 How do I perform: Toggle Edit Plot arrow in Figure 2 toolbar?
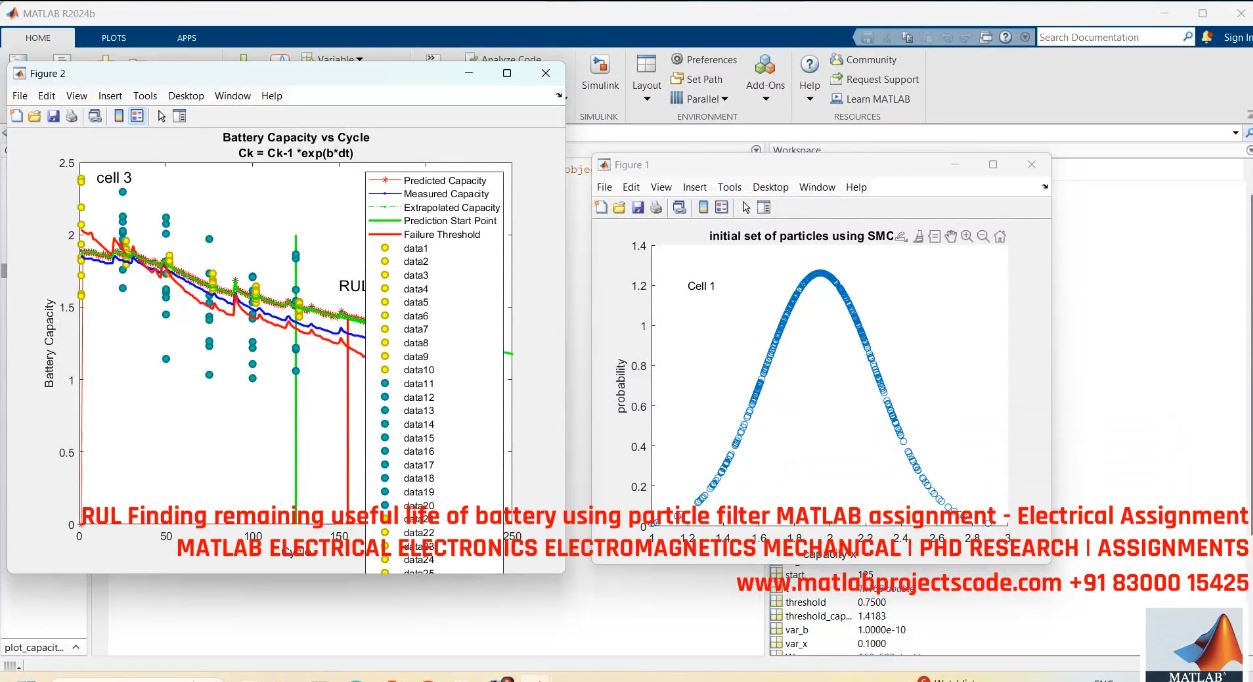point(162,116)
